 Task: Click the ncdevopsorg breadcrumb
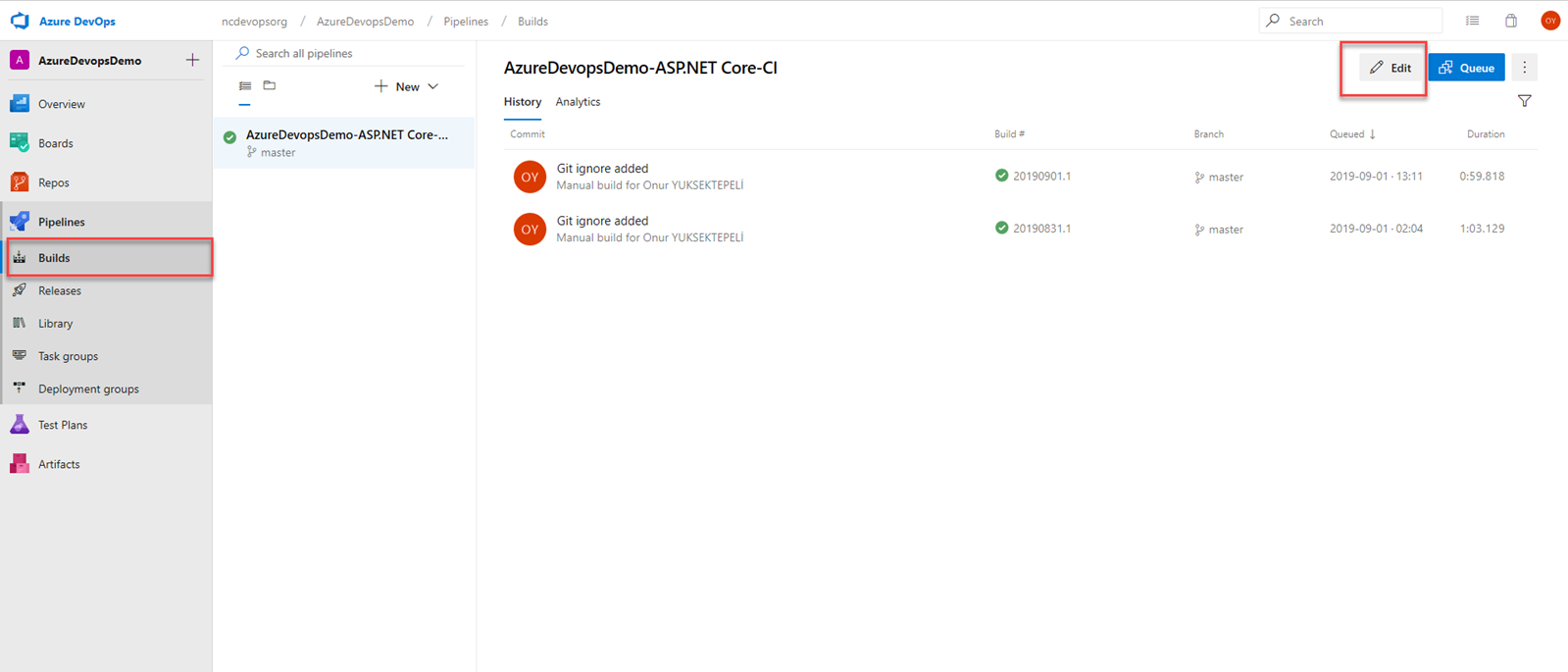254,21
